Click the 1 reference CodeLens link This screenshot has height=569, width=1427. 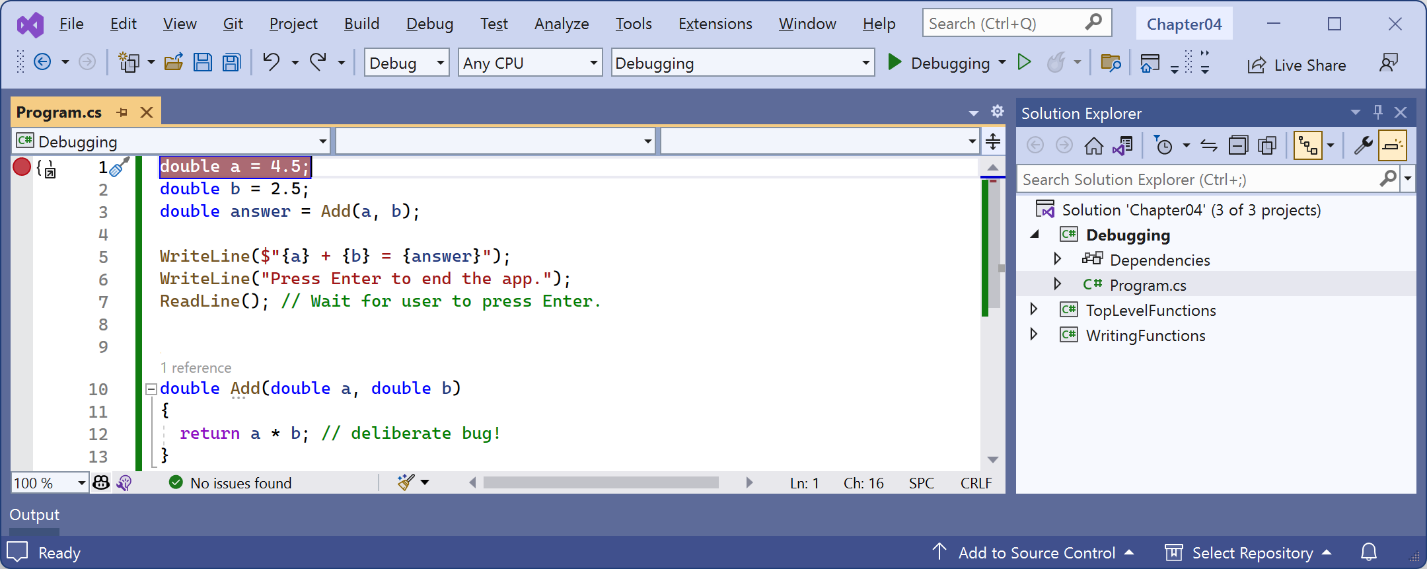click(195, 368)
